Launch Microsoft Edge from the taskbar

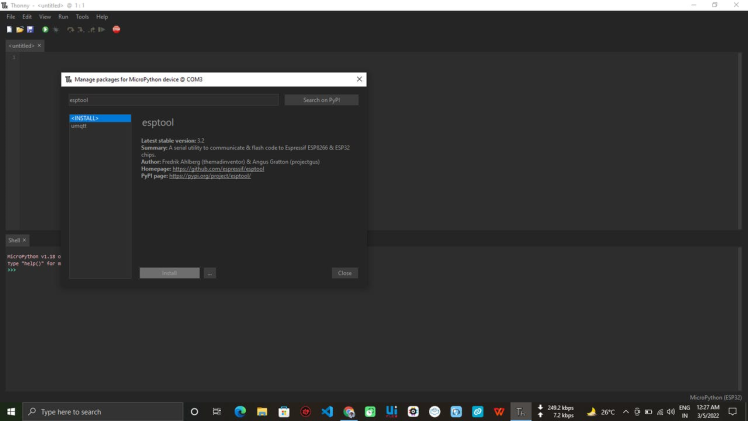click(240, 411)
